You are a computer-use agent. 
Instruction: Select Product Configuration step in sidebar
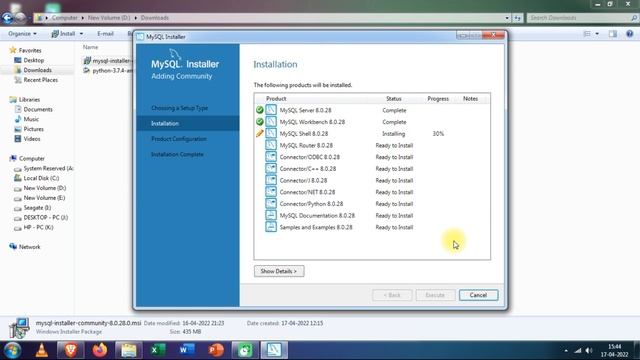179,139
